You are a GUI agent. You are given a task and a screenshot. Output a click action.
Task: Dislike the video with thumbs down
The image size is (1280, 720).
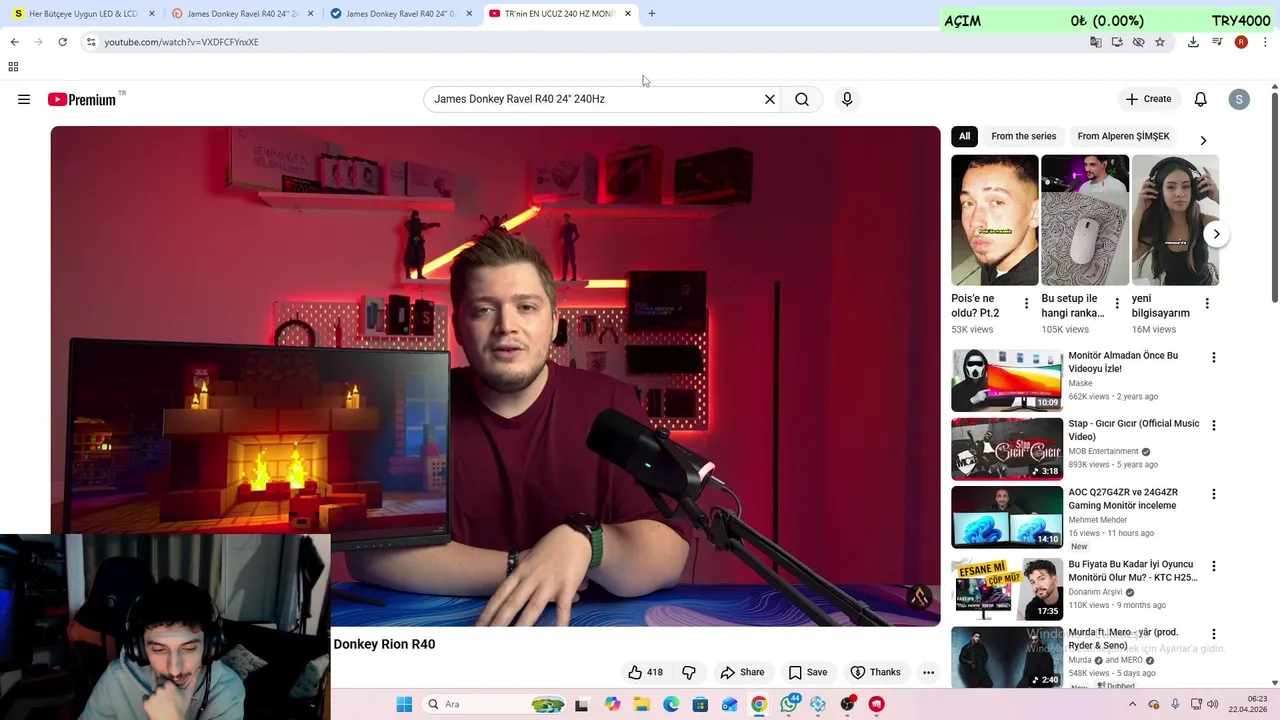(689, 672)
